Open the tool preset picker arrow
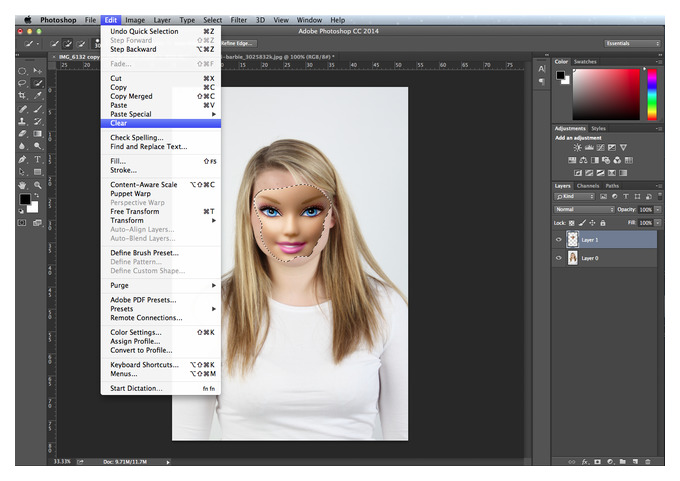The height and width of the screenshot is (481, 680). click(x=38, y=44)
